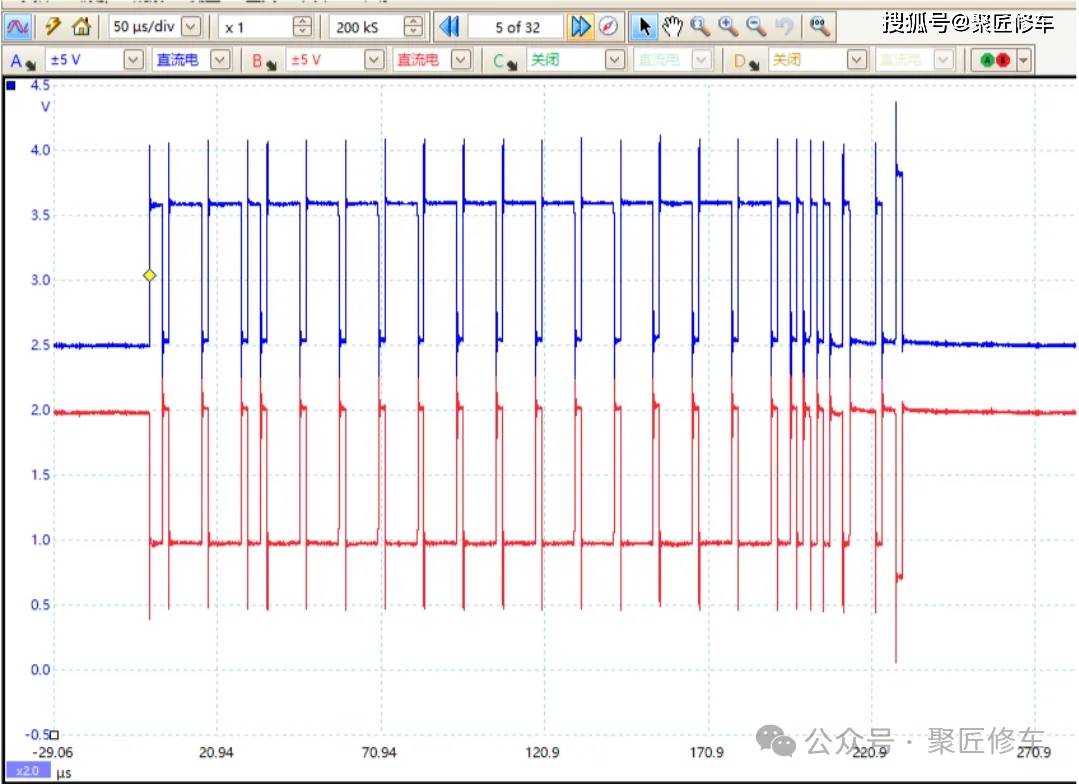This screenshot has height=784, width=1079.
Task: Select the scope mode waveform icon
Action: (19, 27)
